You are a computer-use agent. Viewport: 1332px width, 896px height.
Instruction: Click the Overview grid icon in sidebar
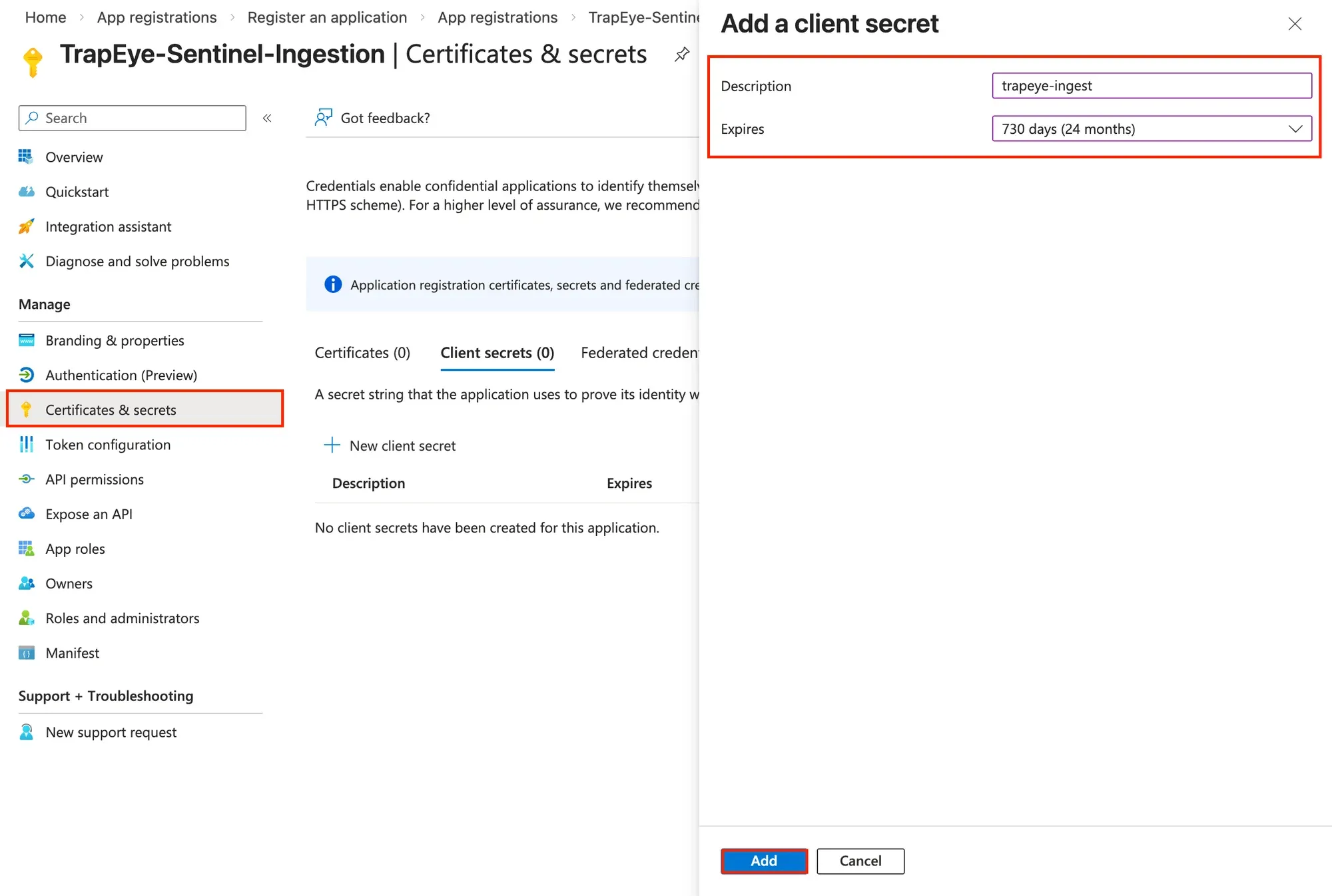[x=26, y=156]
